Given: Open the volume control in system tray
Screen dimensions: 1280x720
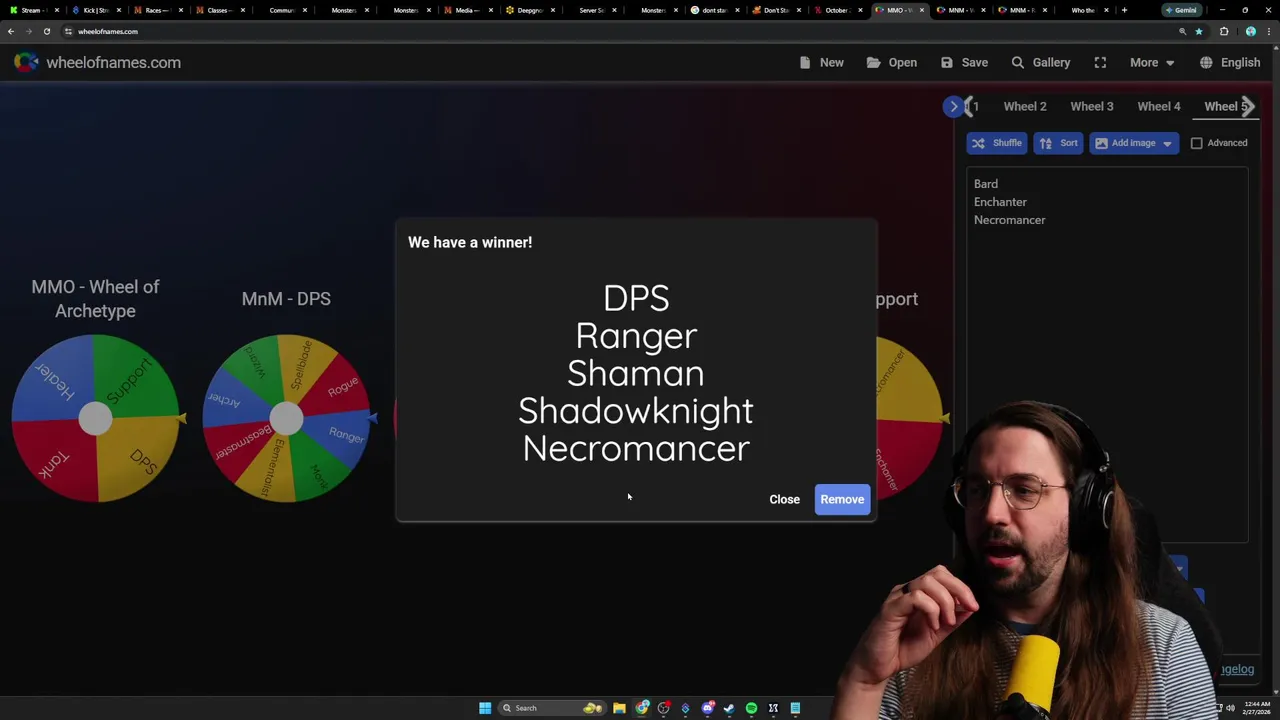Looking at the screenshot, I should [1230, 708].
